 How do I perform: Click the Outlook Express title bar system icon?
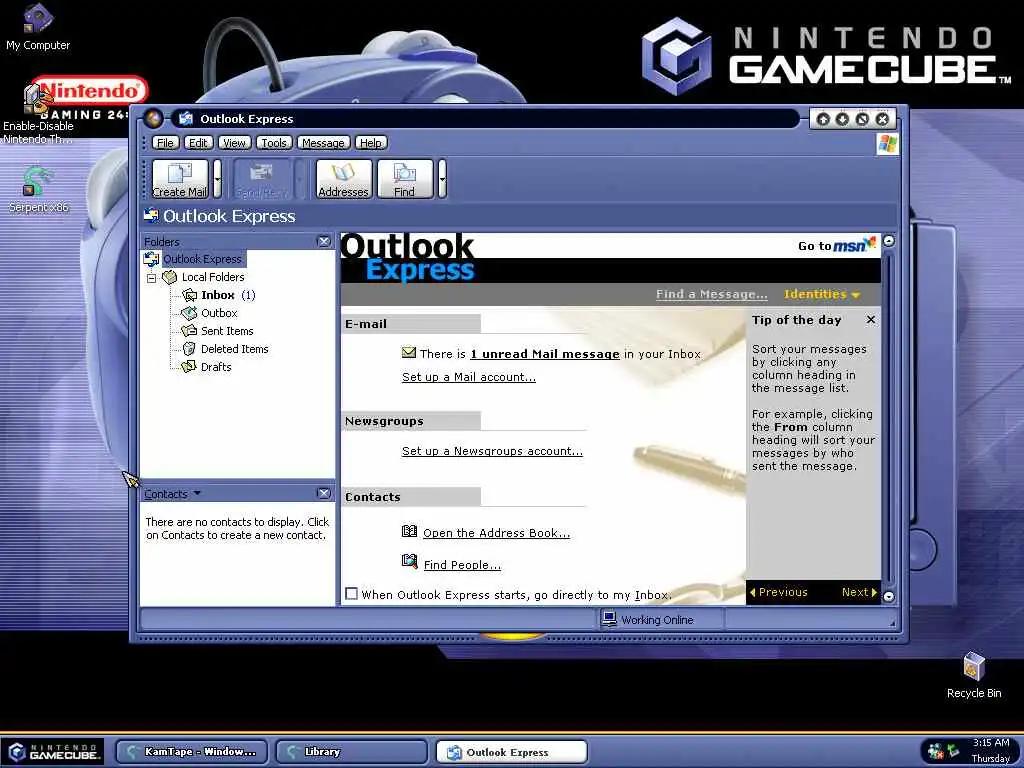[x=185, y=118]
